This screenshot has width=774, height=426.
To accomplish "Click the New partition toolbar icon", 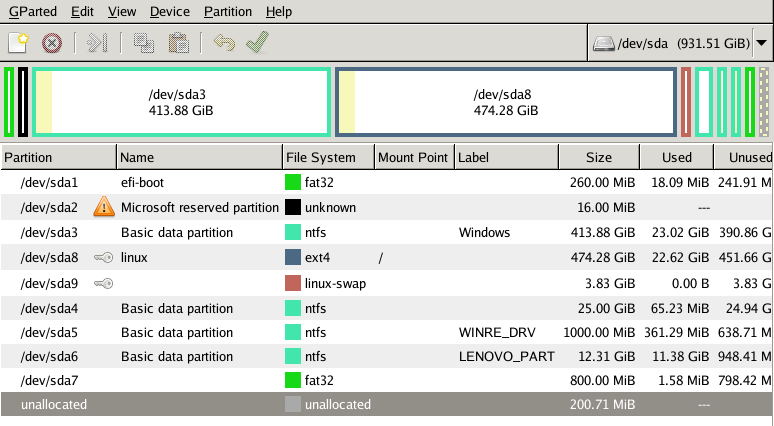I will (18, 43).
